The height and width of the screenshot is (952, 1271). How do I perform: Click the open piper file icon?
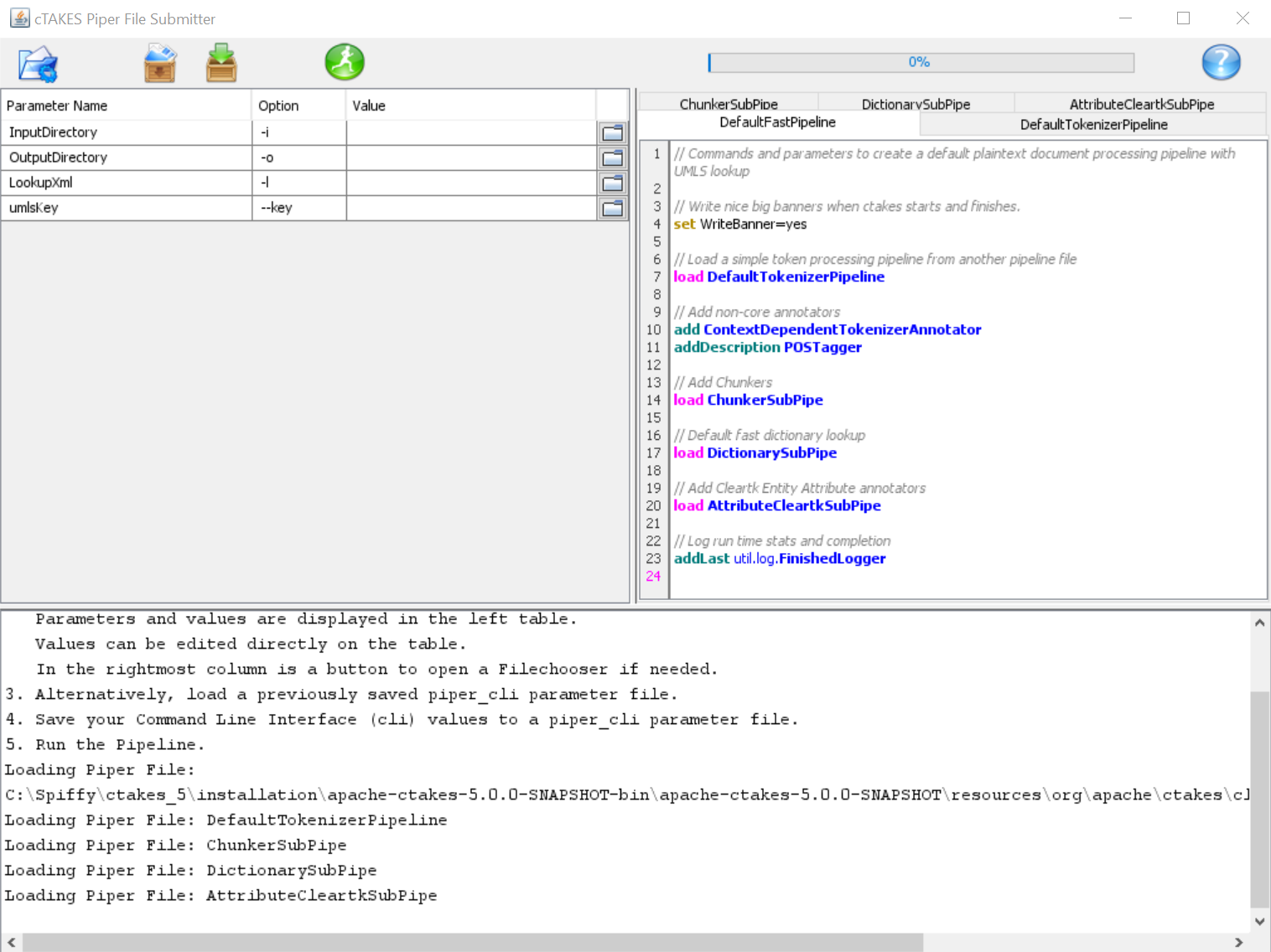pos(38,64)
